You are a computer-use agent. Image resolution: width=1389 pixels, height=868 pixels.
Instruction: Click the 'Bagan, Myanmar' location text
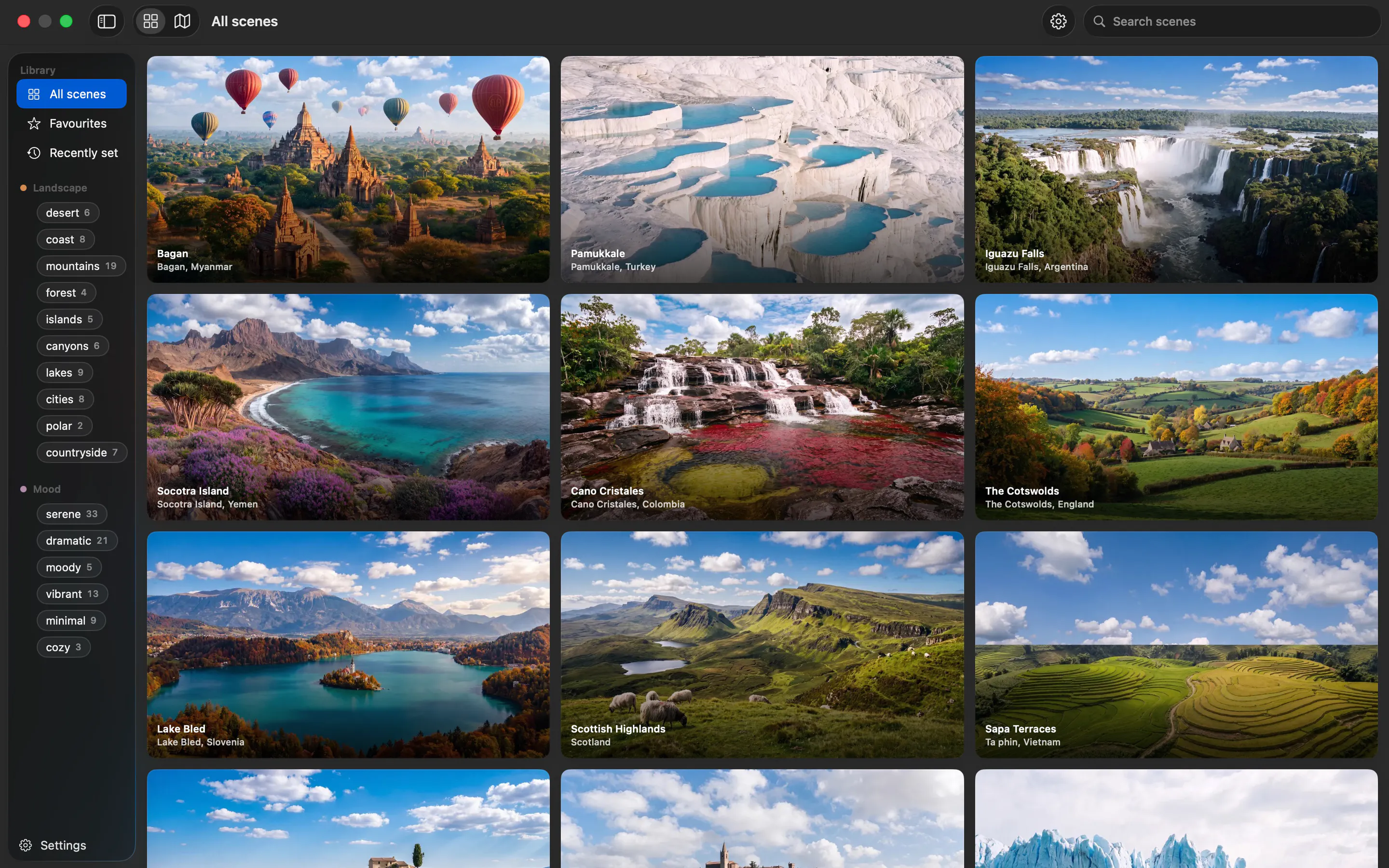point(194,267)
